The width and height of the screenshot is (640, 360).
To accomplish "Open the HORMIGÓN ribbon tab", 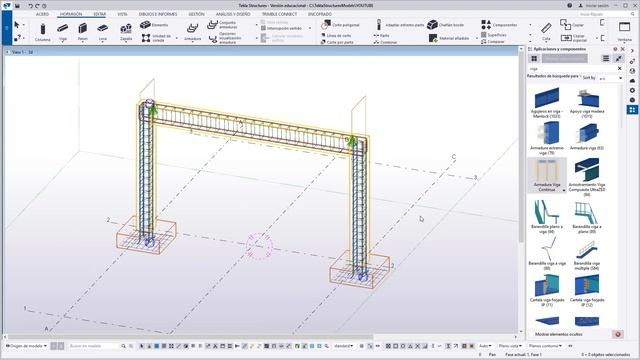I will pos(71,14).
